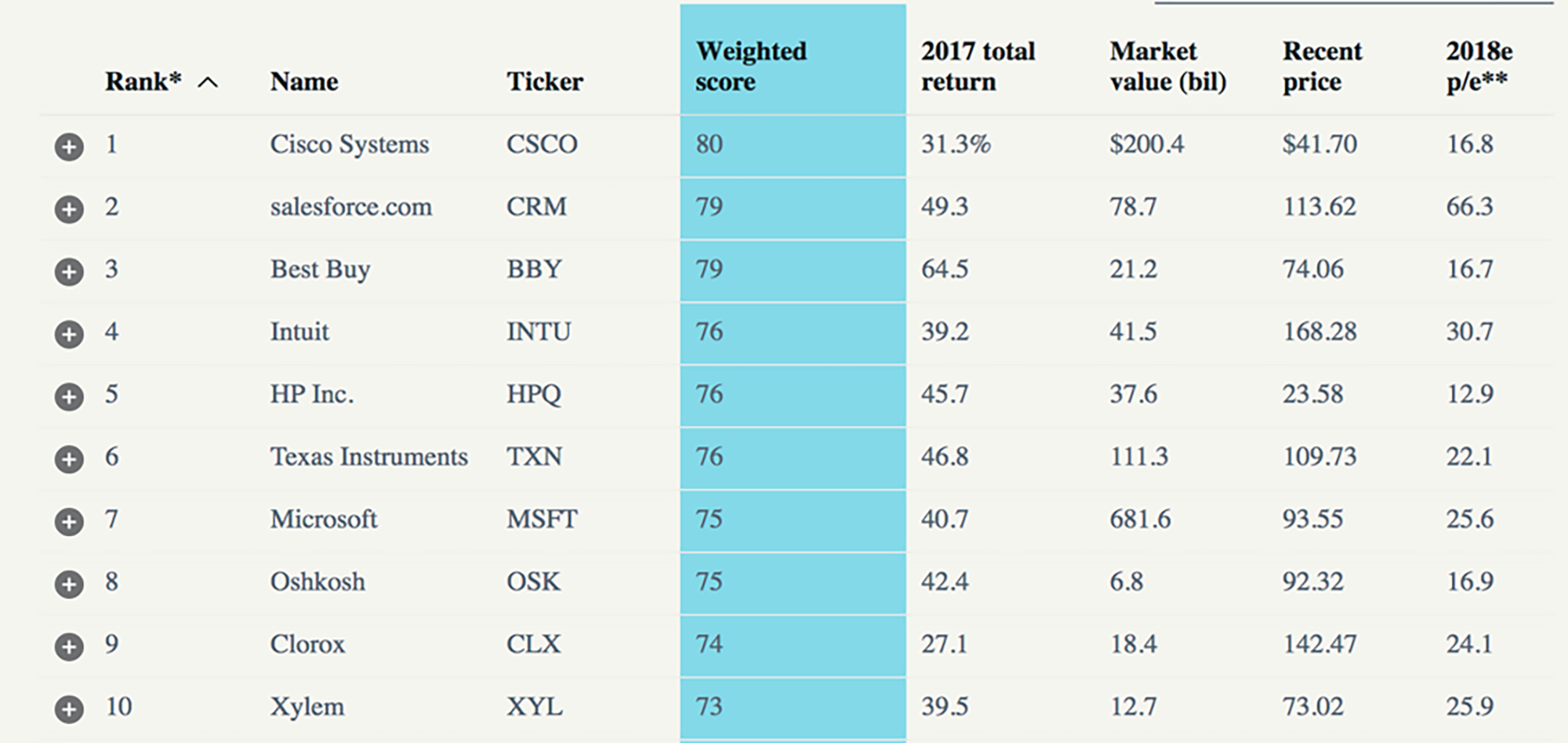Screen dimensions: 1568x743
Task: Click the Recent price column header
Action: click(1322, 67)
